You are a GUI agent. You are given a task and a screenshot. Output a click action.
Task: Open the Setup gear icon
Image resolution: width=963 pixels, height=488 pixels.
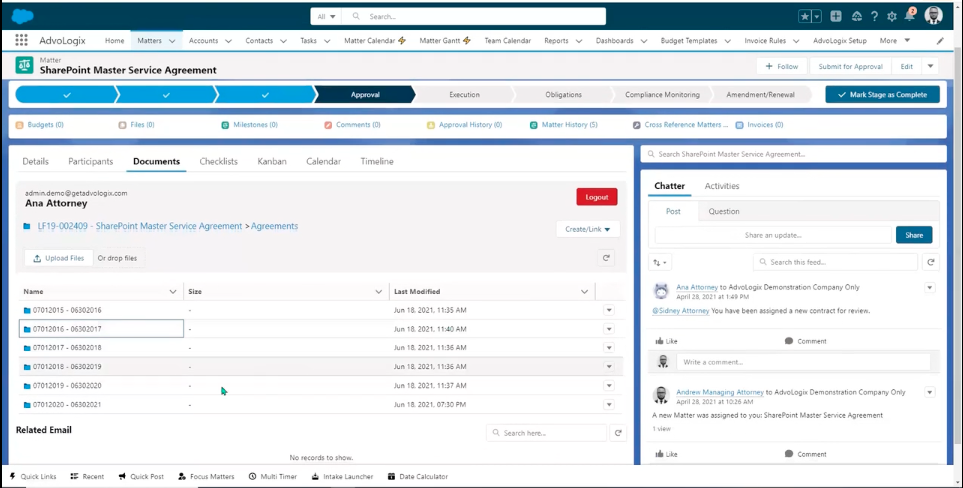892,17
